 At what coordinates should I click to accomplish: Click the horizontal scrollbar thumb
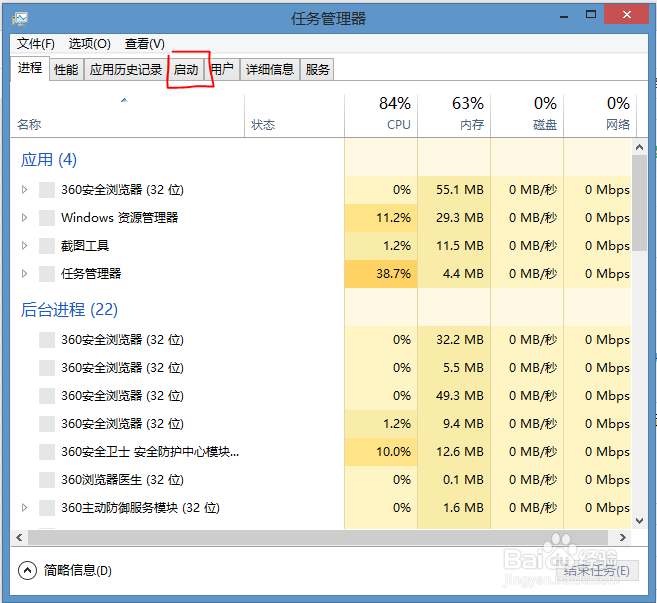[318, 538]
